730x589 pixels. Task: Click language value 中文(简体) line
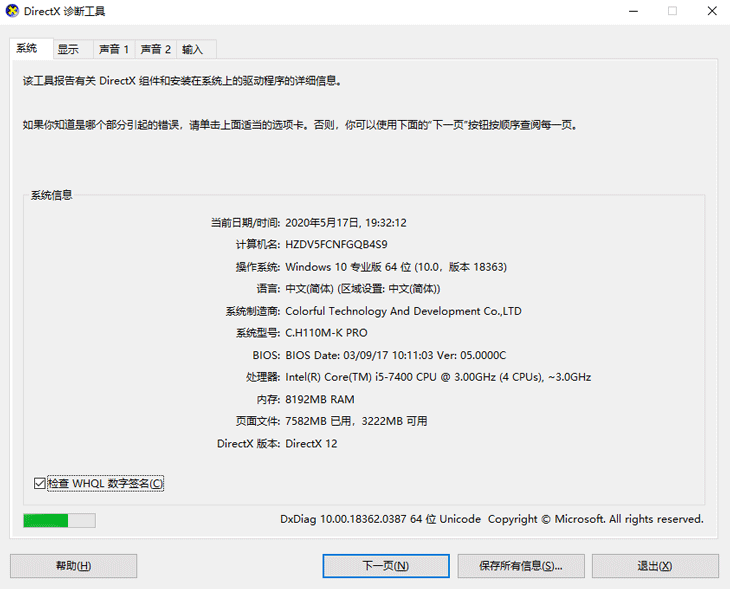coord(363,289)
